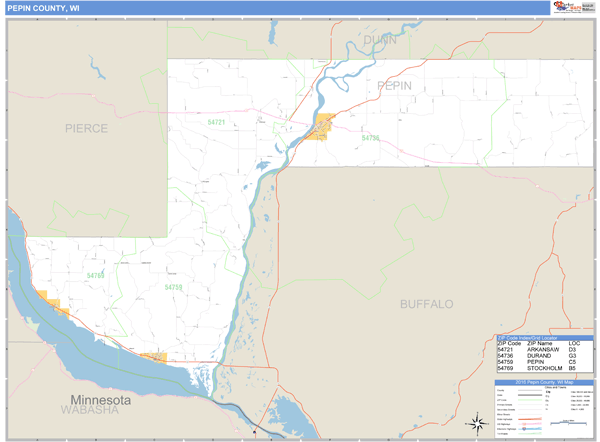Click grid location B5 in the table
The height and width of the screenshot is (442, 600).
click(572, 368)
